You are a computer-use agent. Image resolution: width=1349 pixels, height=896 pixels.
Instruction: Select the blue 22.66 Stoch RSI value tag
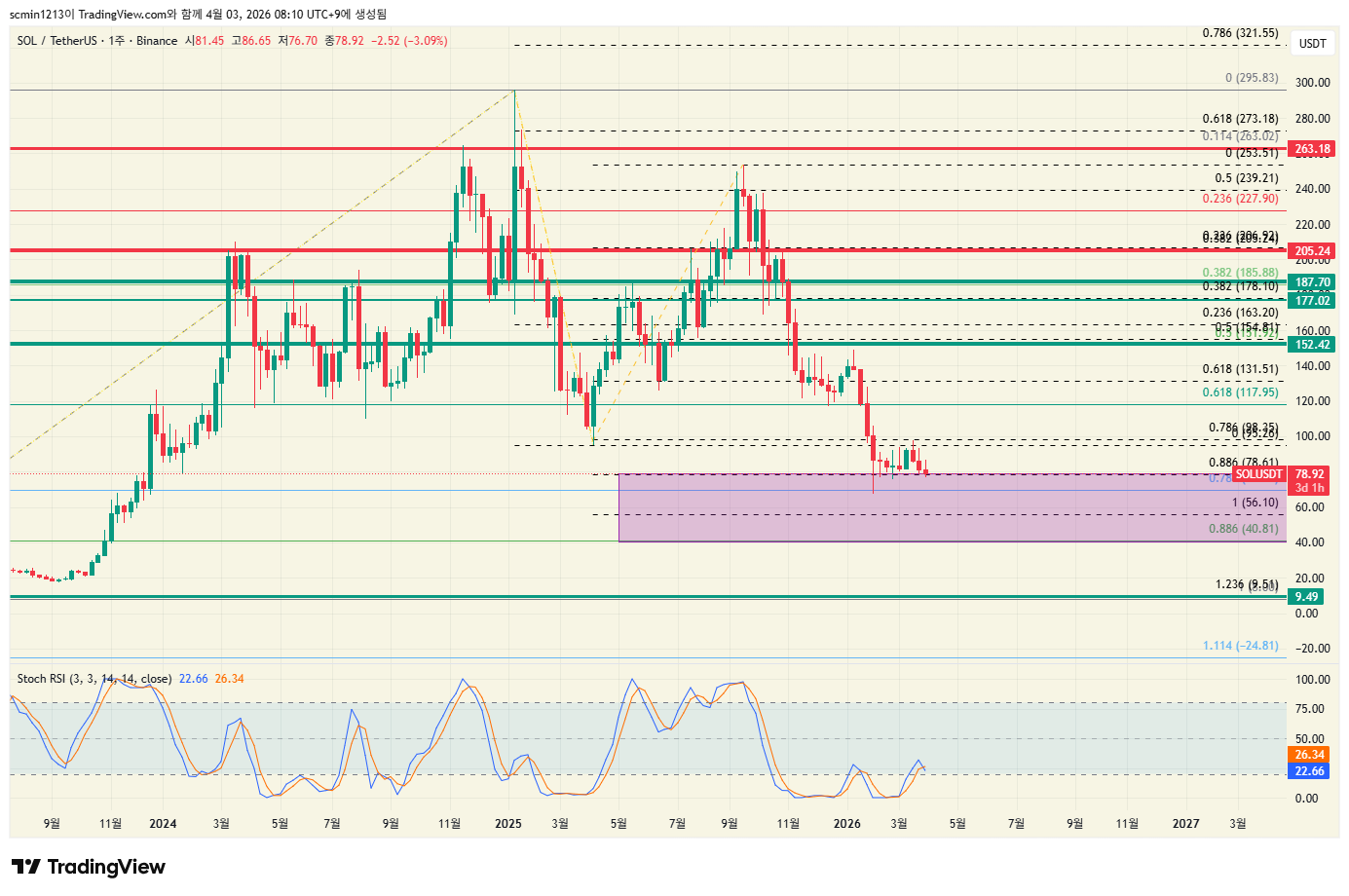point(1309,771)
